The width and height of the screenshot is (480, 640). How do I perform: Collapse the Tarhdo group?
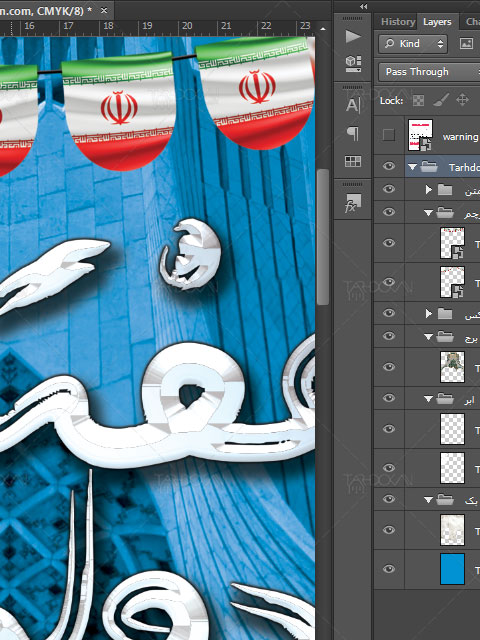click(413, 167)
